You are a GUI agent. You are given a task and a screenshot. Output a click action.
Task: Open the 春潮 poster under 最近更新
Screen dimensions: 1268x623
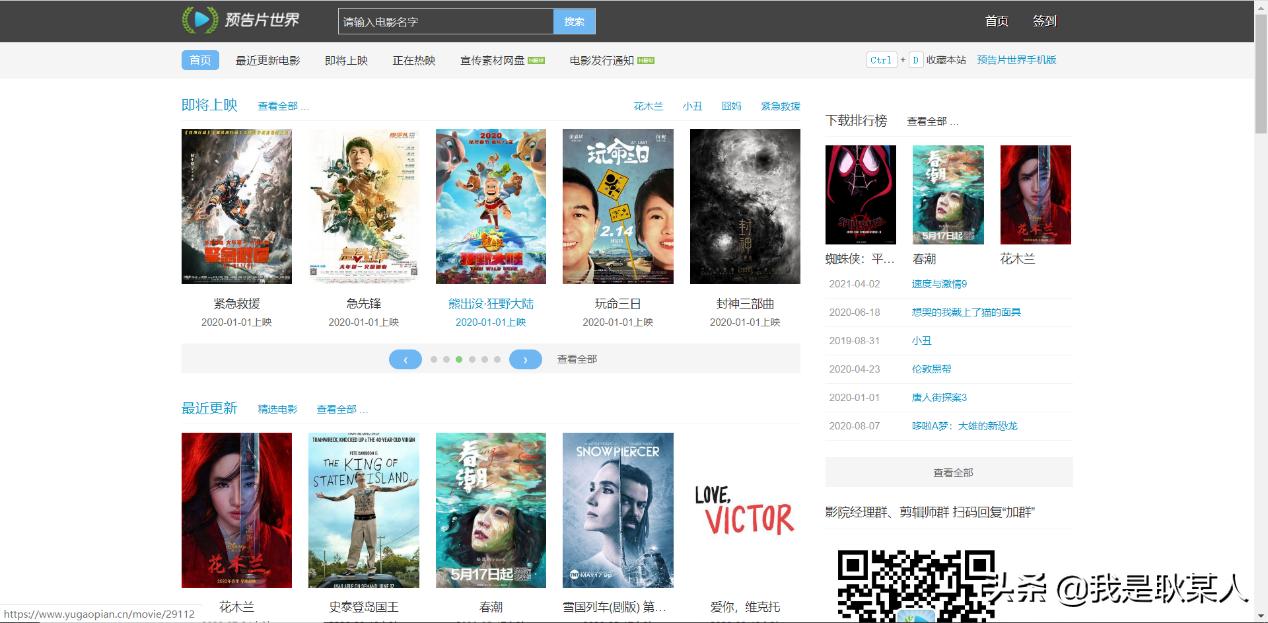[x=491, y=510]
